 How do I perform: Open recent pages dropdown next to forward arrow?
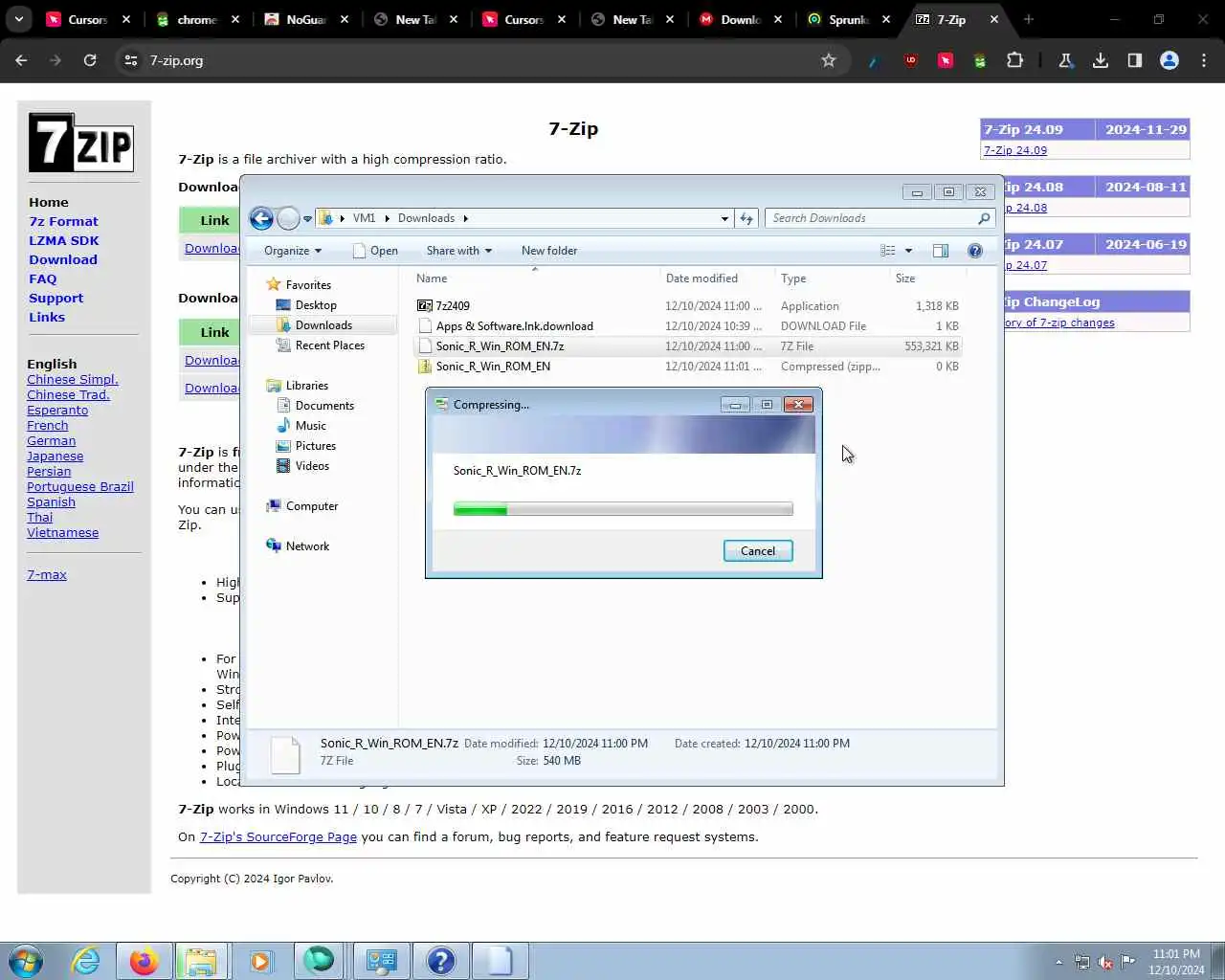pos(307,218)
